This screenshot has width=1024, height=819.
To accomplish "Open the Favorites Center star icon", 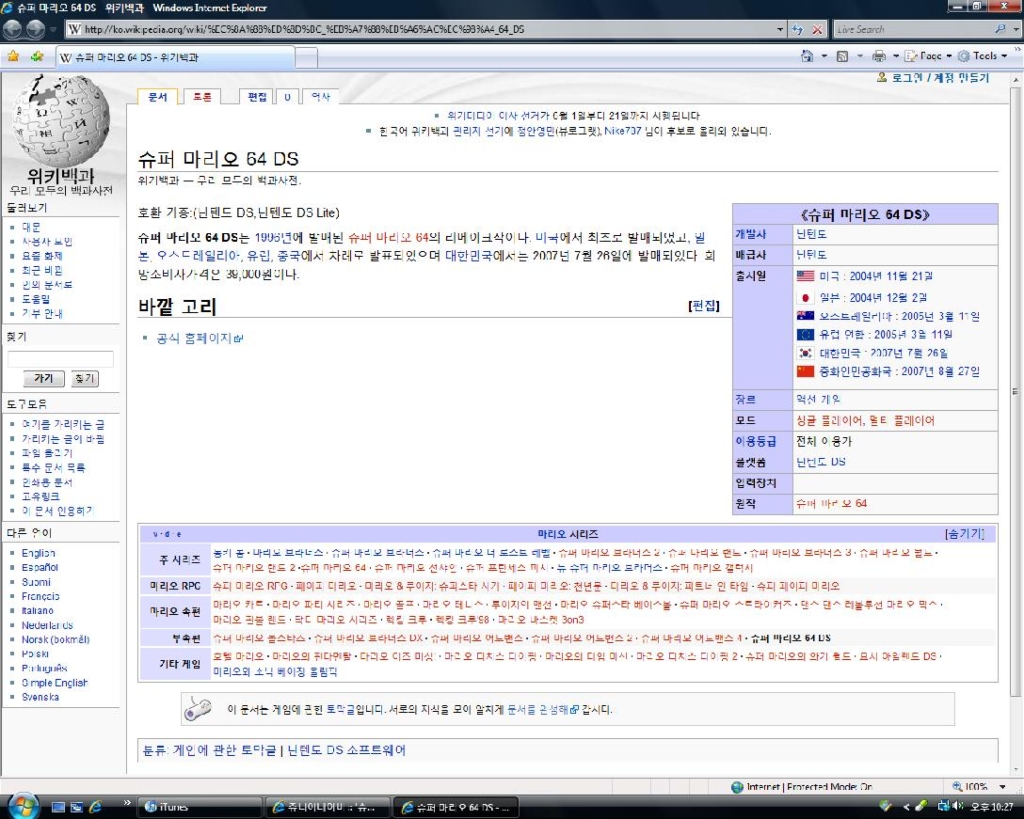I will pos(13,56).
